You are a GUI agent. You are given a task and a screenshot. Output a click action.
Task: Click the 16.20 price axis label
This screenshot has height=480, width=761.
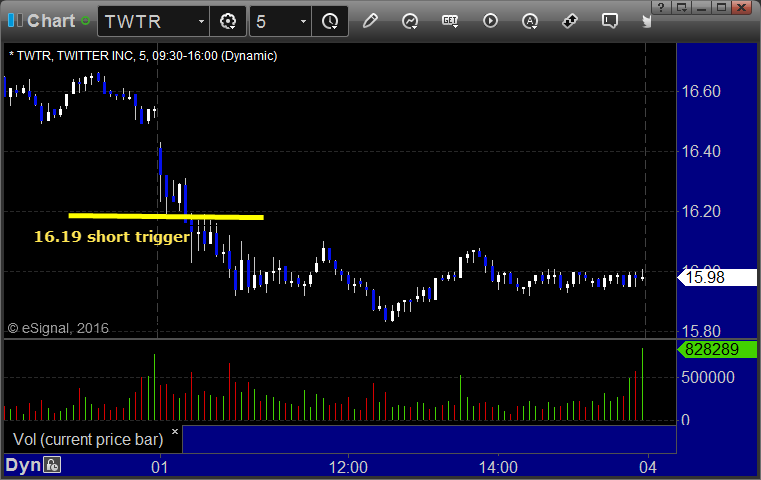[701, 212]
